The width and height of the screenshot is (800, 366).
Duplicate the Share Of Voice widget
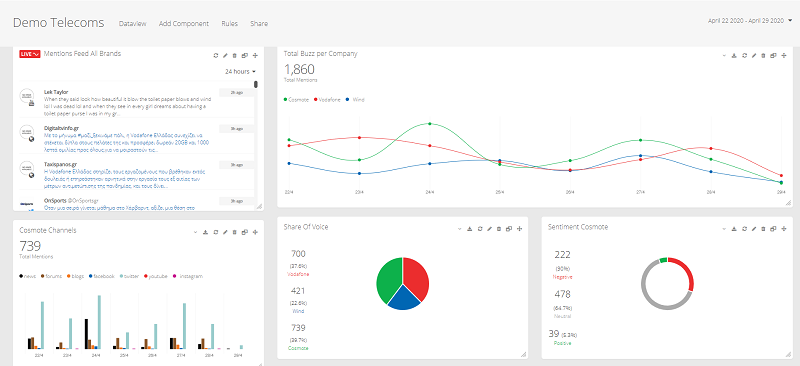(509, 229)
